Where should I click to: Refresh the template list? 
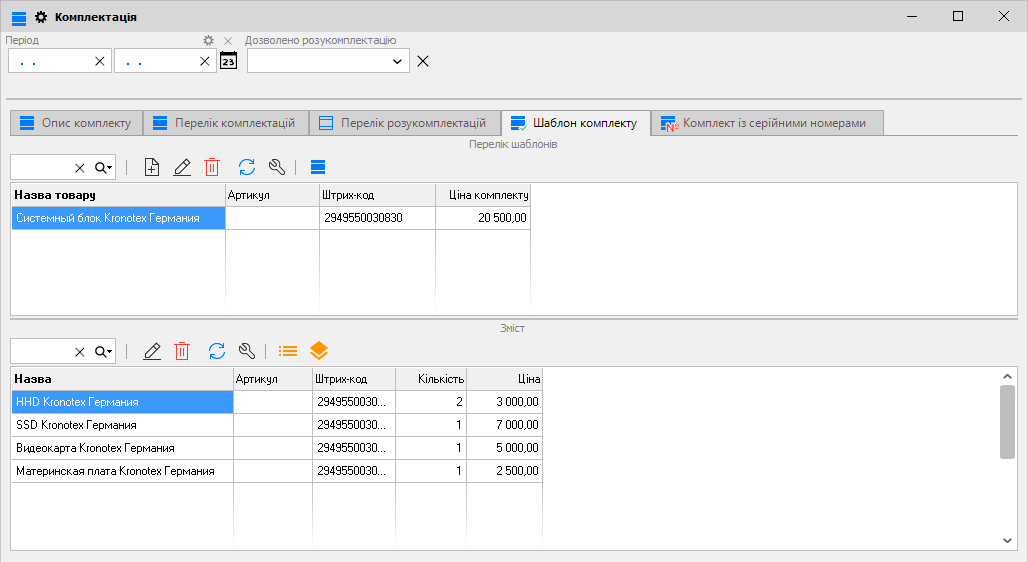pos(247,167)
